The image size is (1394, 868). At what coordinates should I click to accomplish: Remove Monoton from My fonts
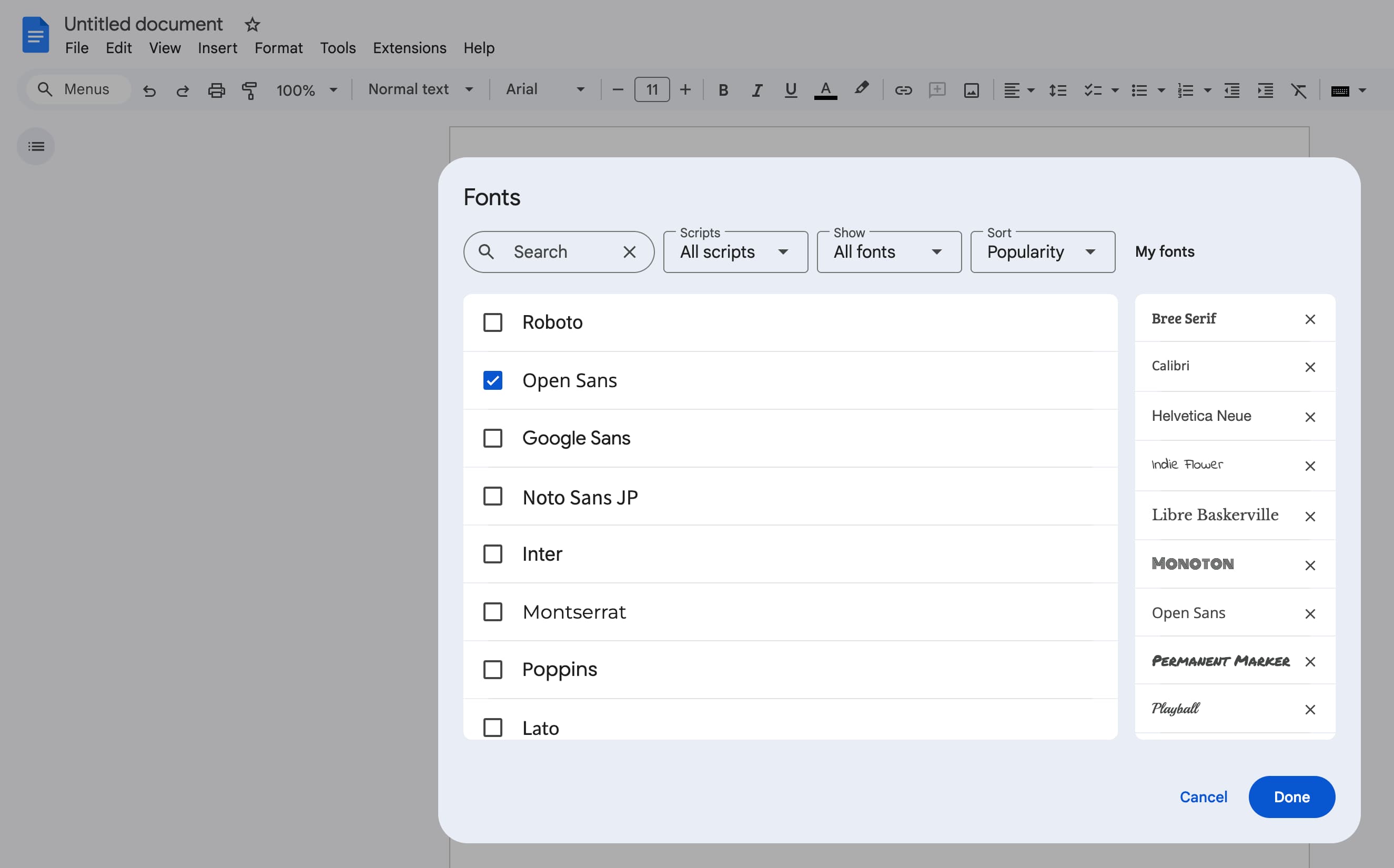click(x=1311, y=565)
